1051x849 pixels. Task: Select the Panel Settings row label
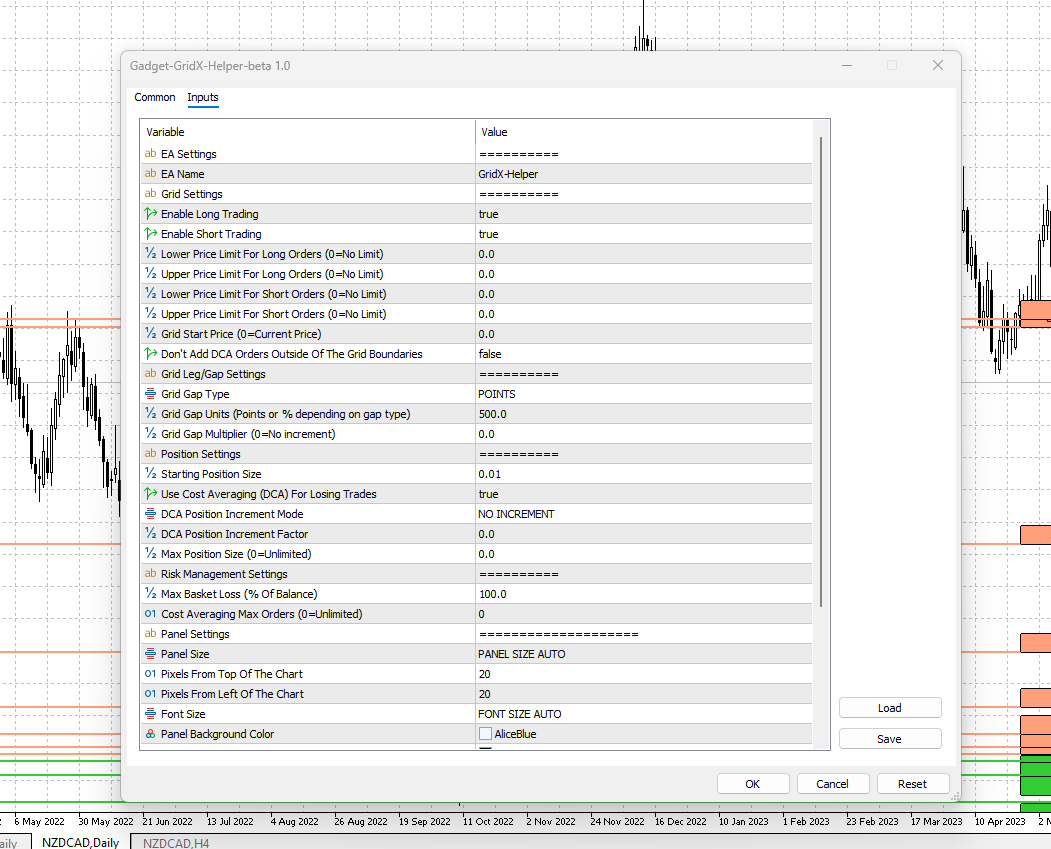coord(195,634)
